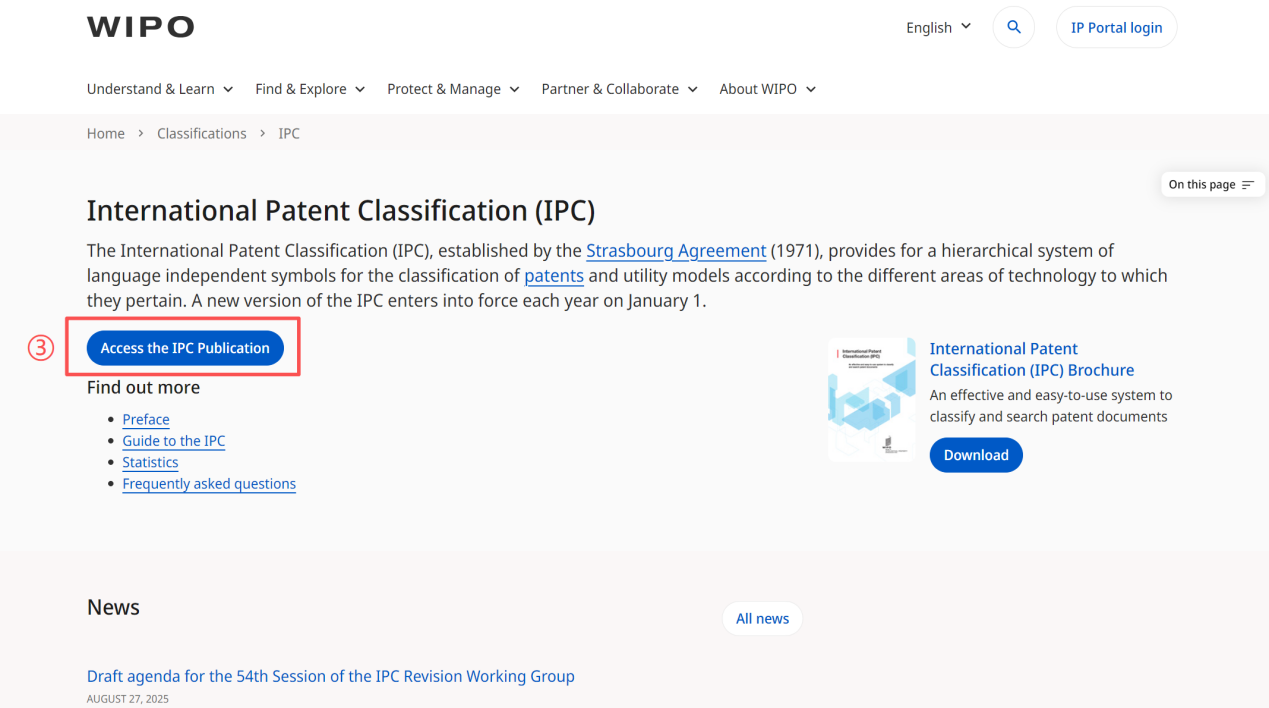
Task: Expand the Understand & Learn menu
Action: tap(160, 89)
